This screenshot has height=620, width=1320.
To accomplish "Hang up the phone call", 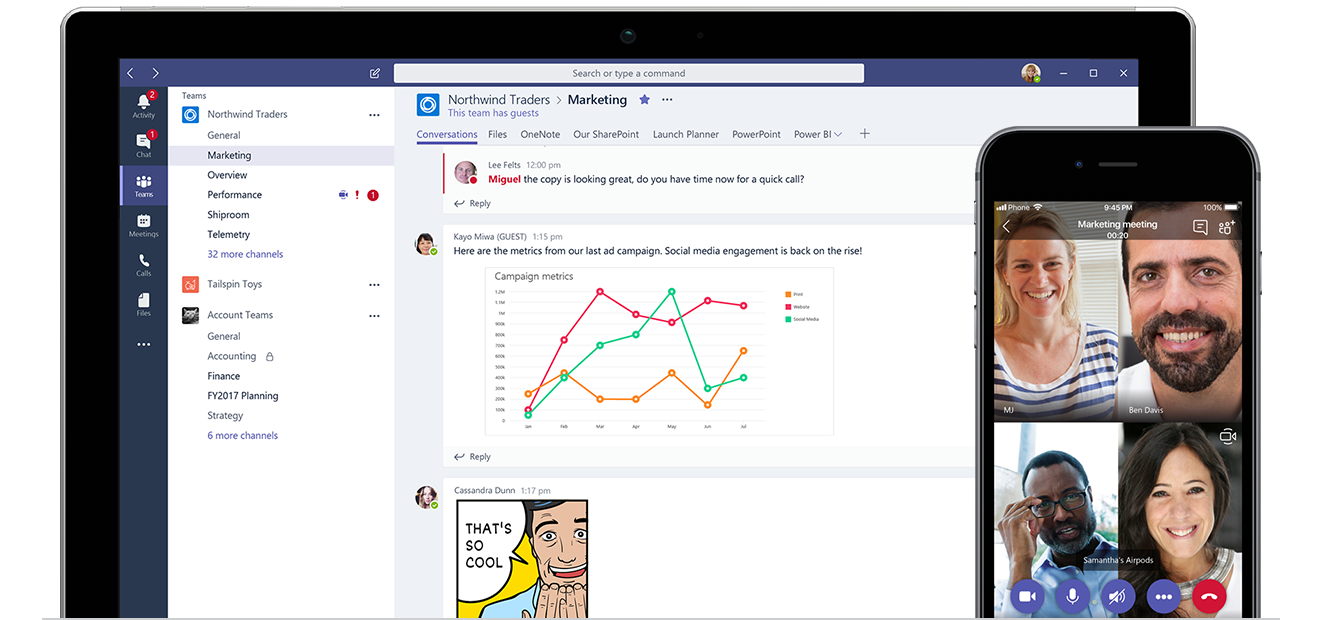I will pos(1209,597).
